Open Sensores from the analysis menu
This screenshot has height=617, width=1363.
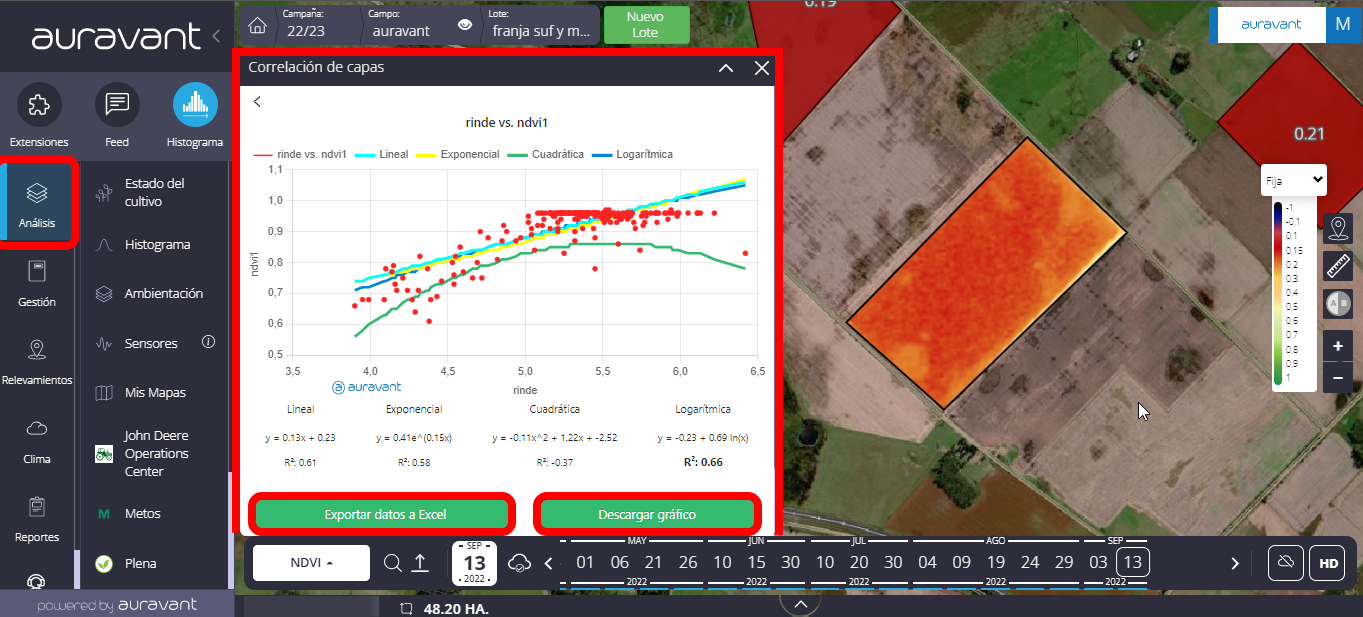(150, 344)
